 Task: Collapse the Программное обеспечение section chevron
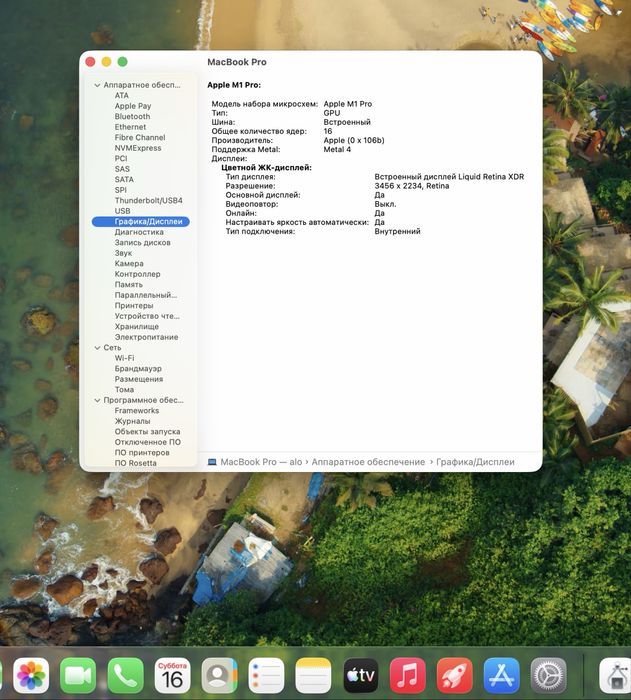[x=97, y=400]
